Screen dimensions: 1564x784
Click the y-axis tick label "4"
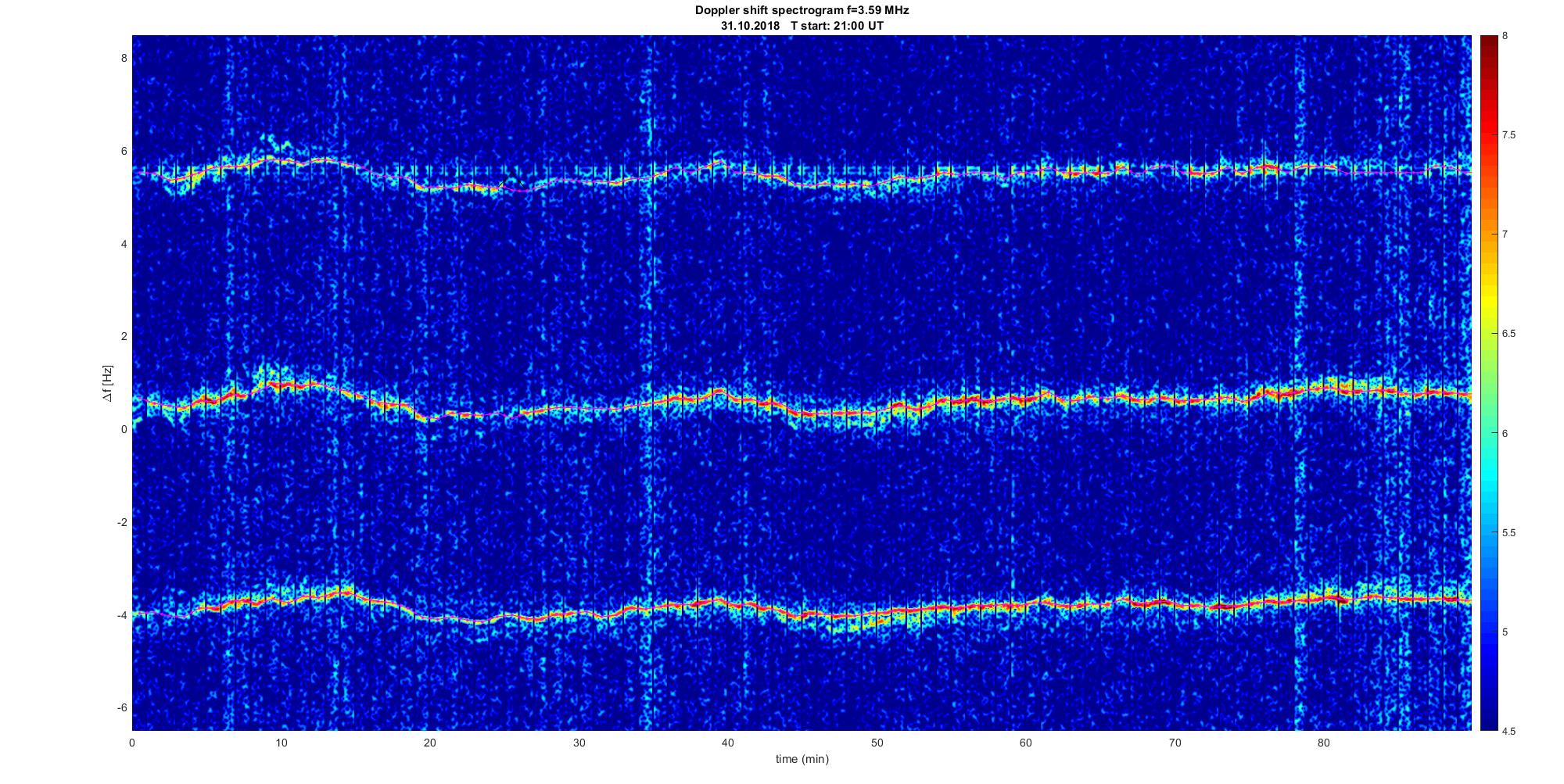click(x=124, y=244)
